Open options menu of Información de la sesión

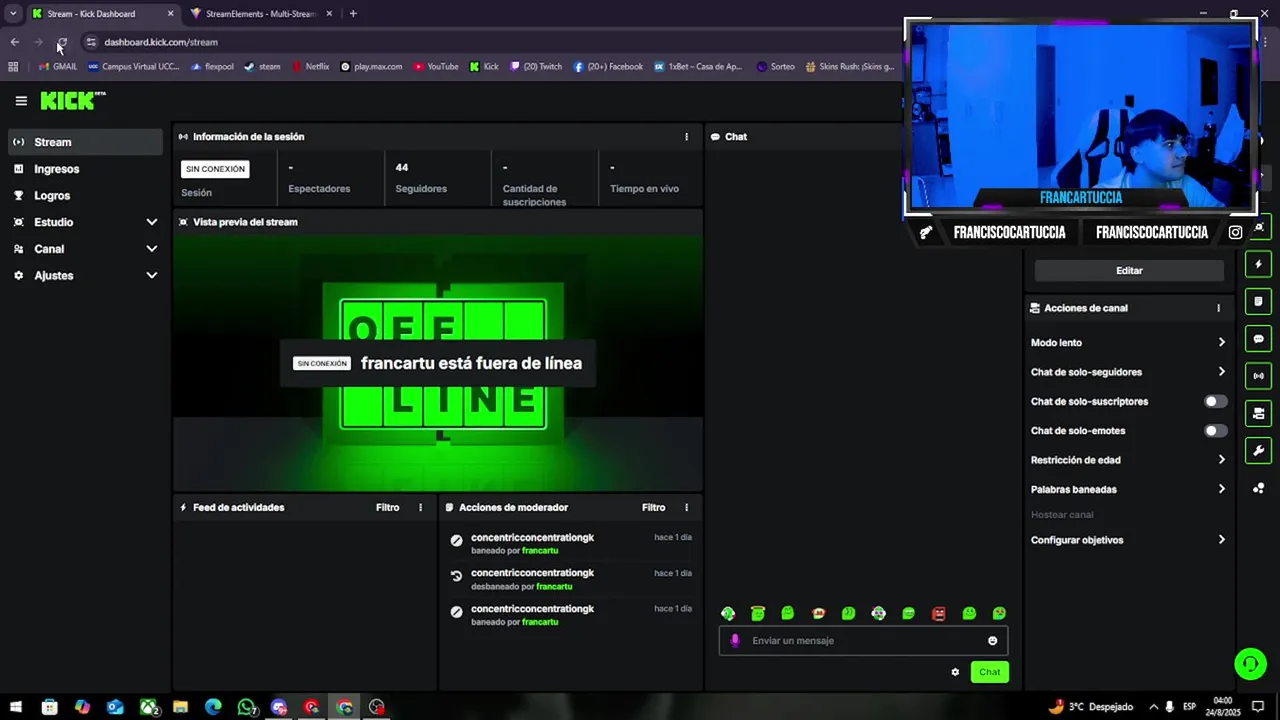(686, 137)
